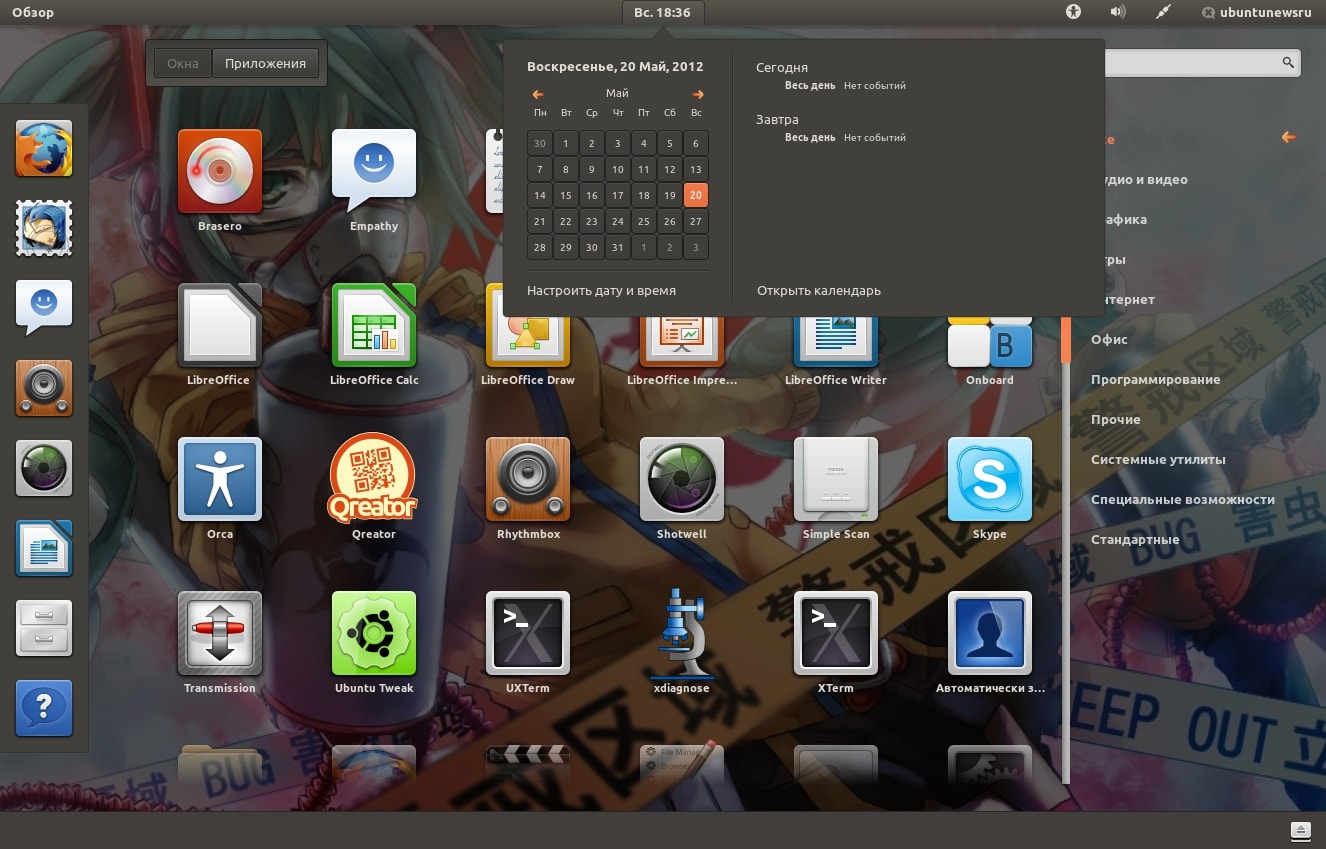Launch Ubuntu Tweak
1326x849 pixels.
coord(374,633)
